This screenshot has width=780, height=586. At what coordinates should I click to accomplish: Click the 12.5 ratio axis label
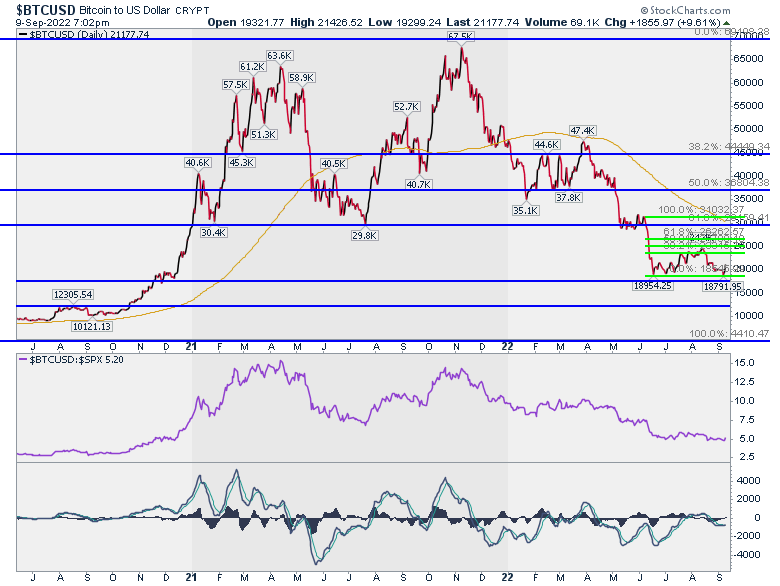(x=744, y=382)
